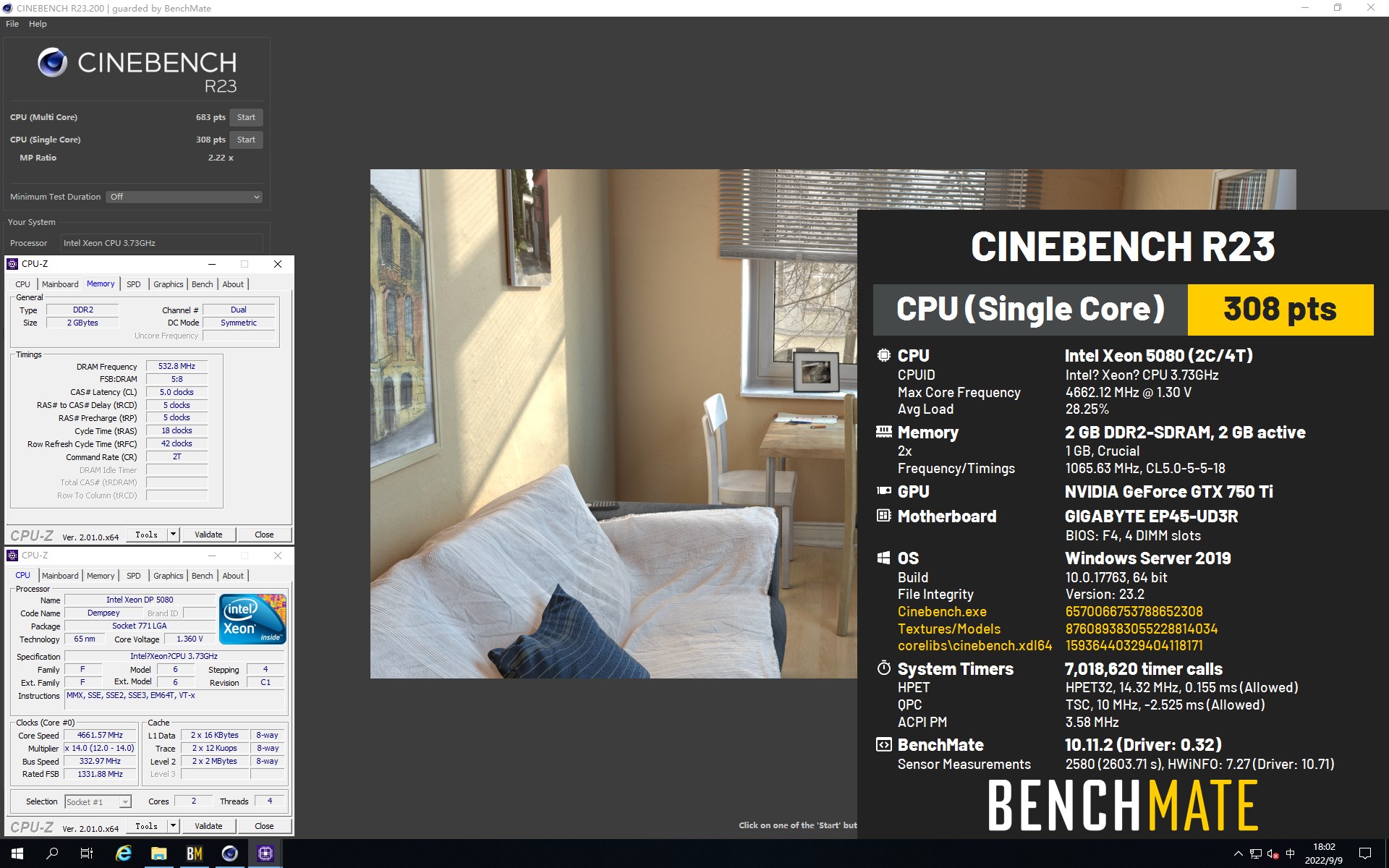The height and width of the screenshot is (868, 1389).
Task: Click CPU-Z CPU window title icon
Action: tap(12, 556)
